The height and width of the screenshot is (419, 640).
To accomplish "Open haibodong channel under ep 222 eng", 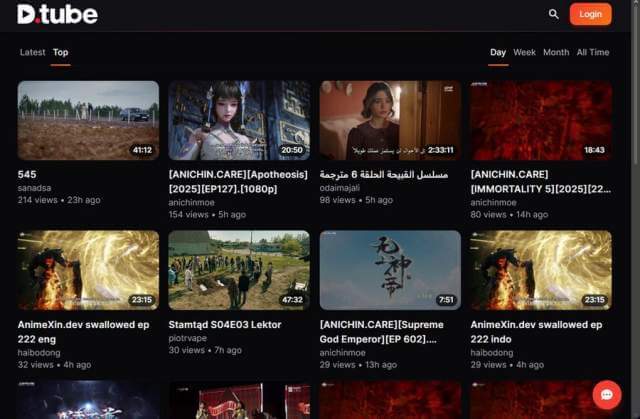I will click(x=39, y=352).
